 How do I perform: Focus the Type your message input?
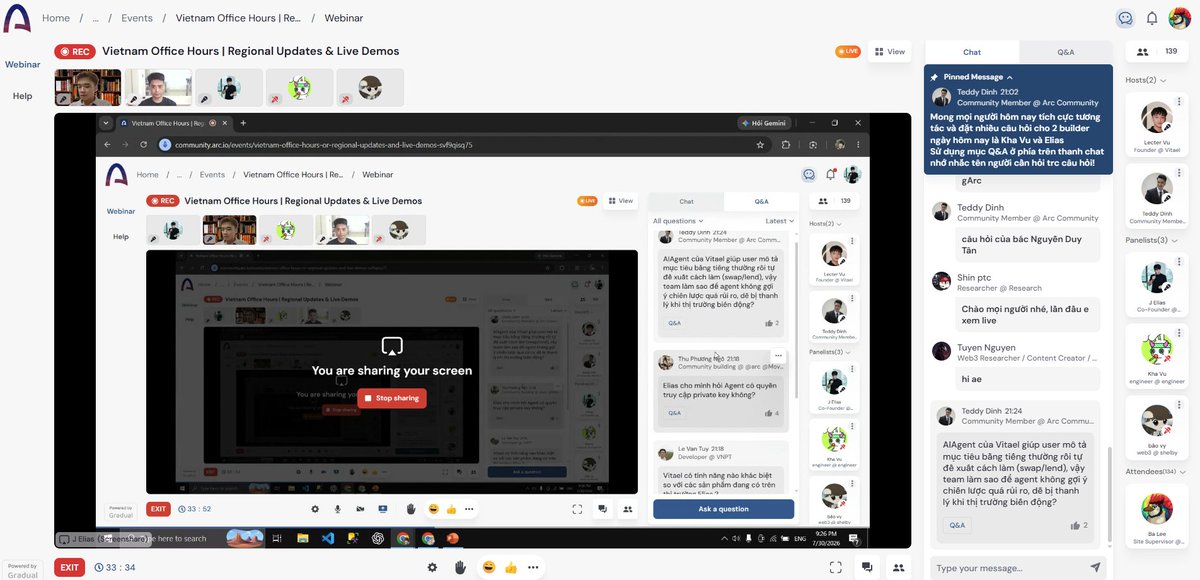1008,568
